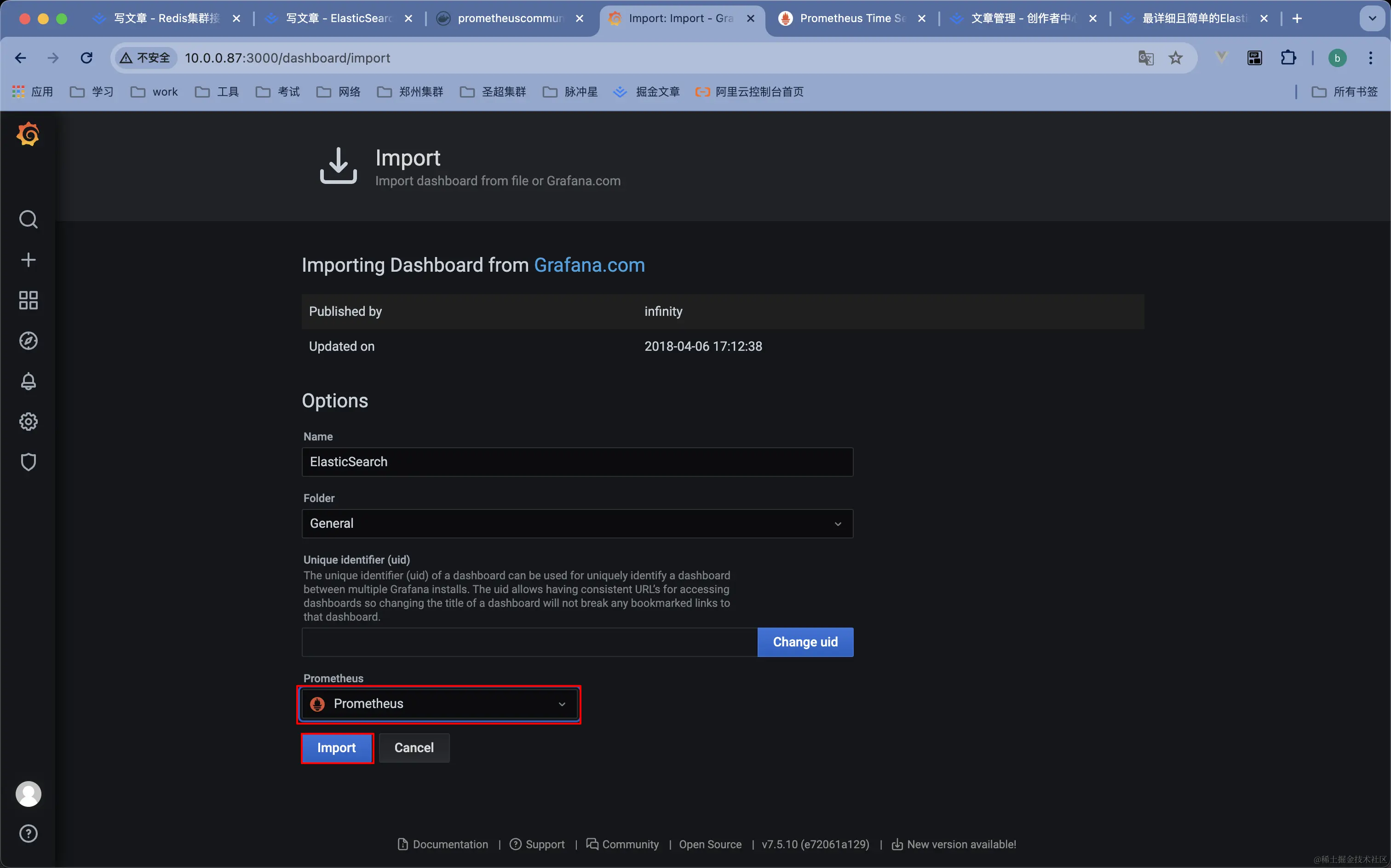This screenshot has width=1391, height=868.
Task: Open the Extensions puzzle icon
Action: click(x=1288, y=58)
